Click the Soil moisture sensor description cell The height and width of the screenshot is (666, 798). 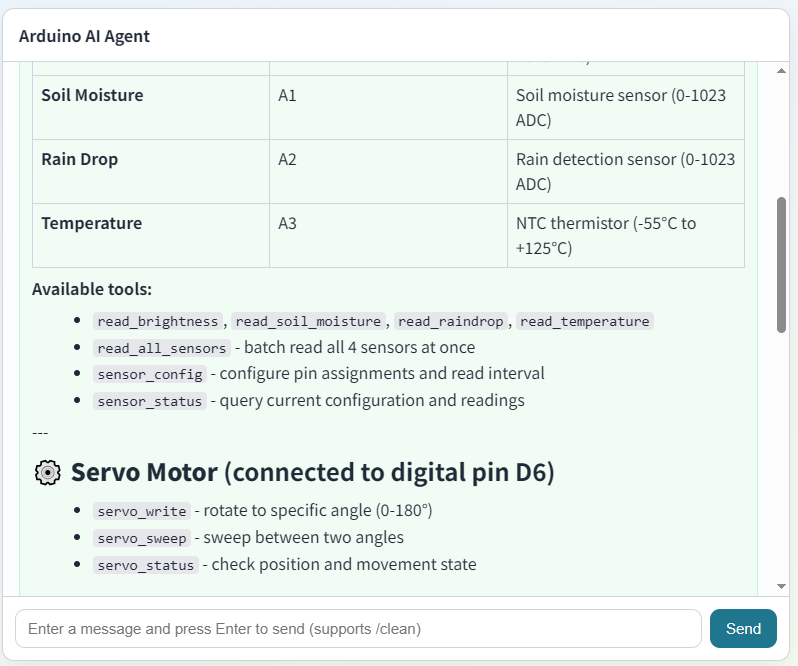coord(626,107)
